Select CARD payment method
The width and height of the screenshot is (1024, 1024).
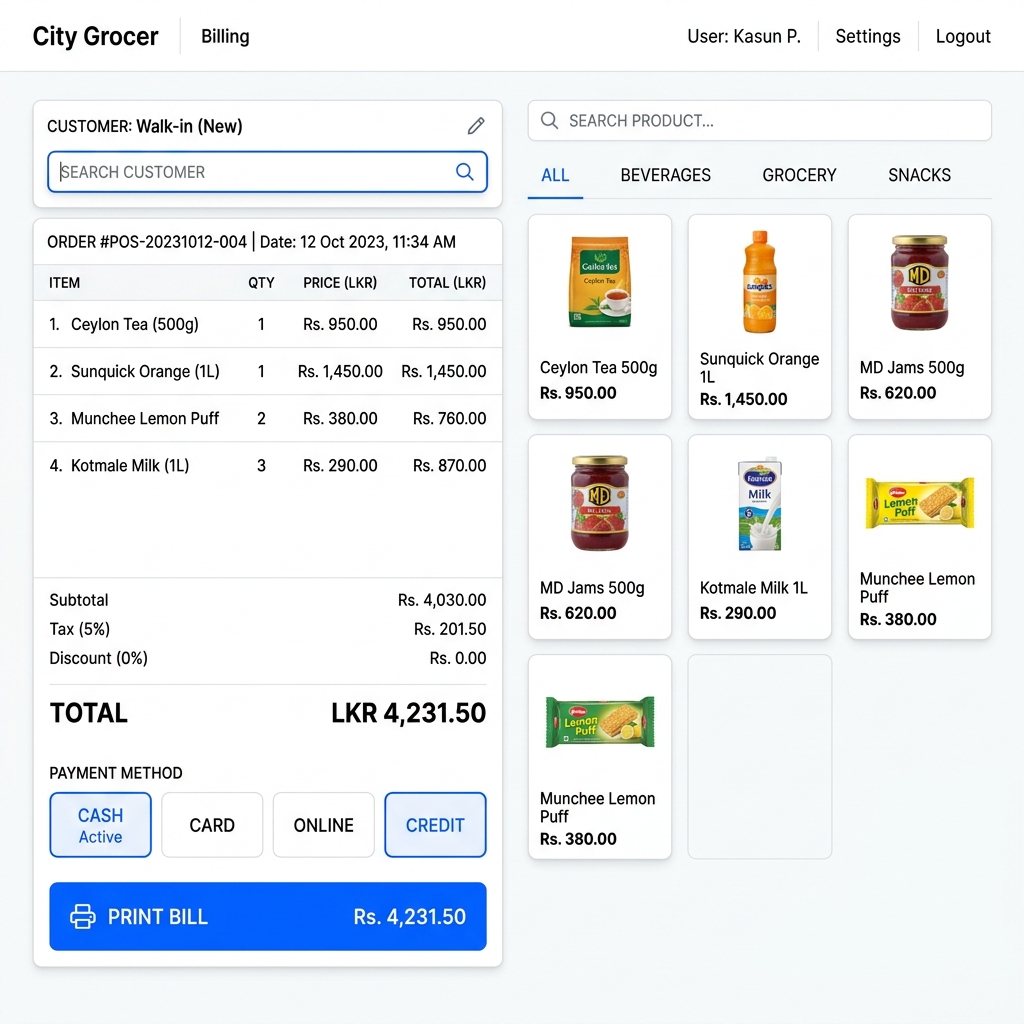212,825
